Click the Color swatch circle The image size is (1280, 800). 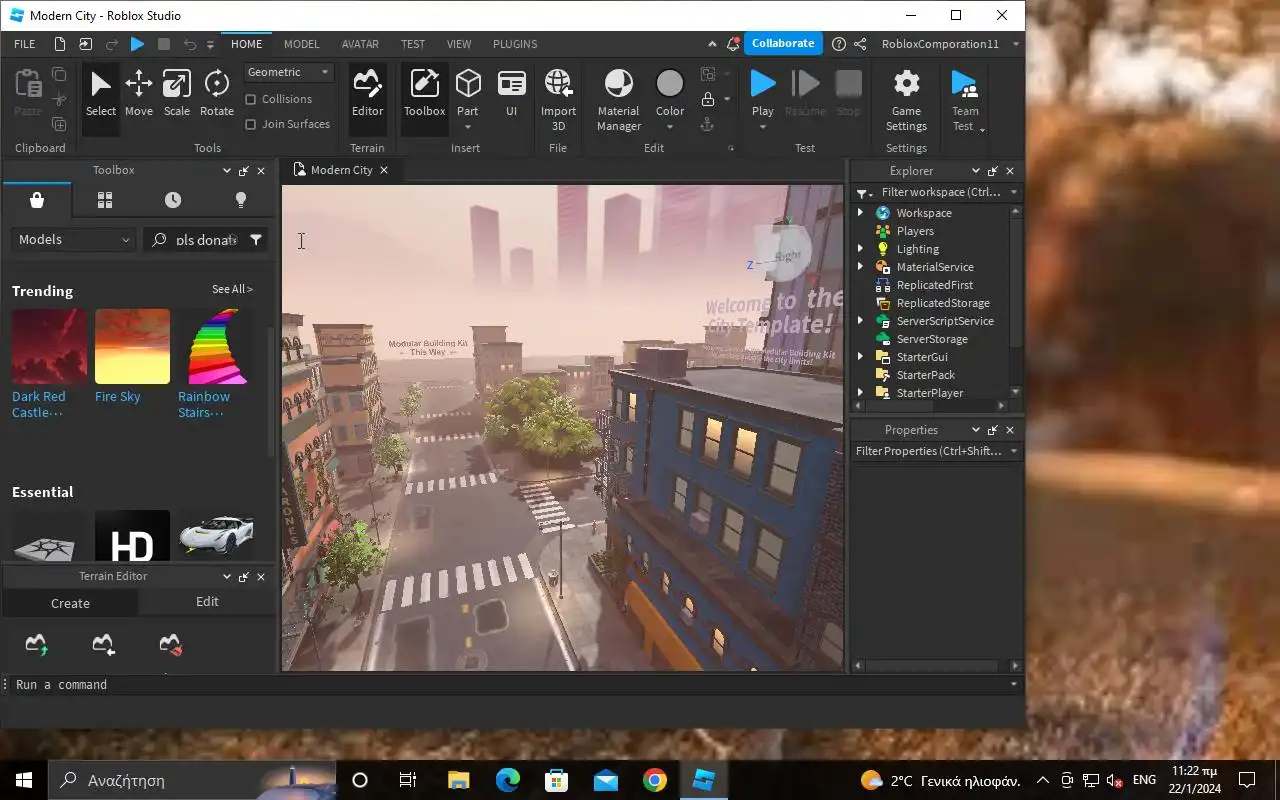pyautogui.click(x=670, y=83)
